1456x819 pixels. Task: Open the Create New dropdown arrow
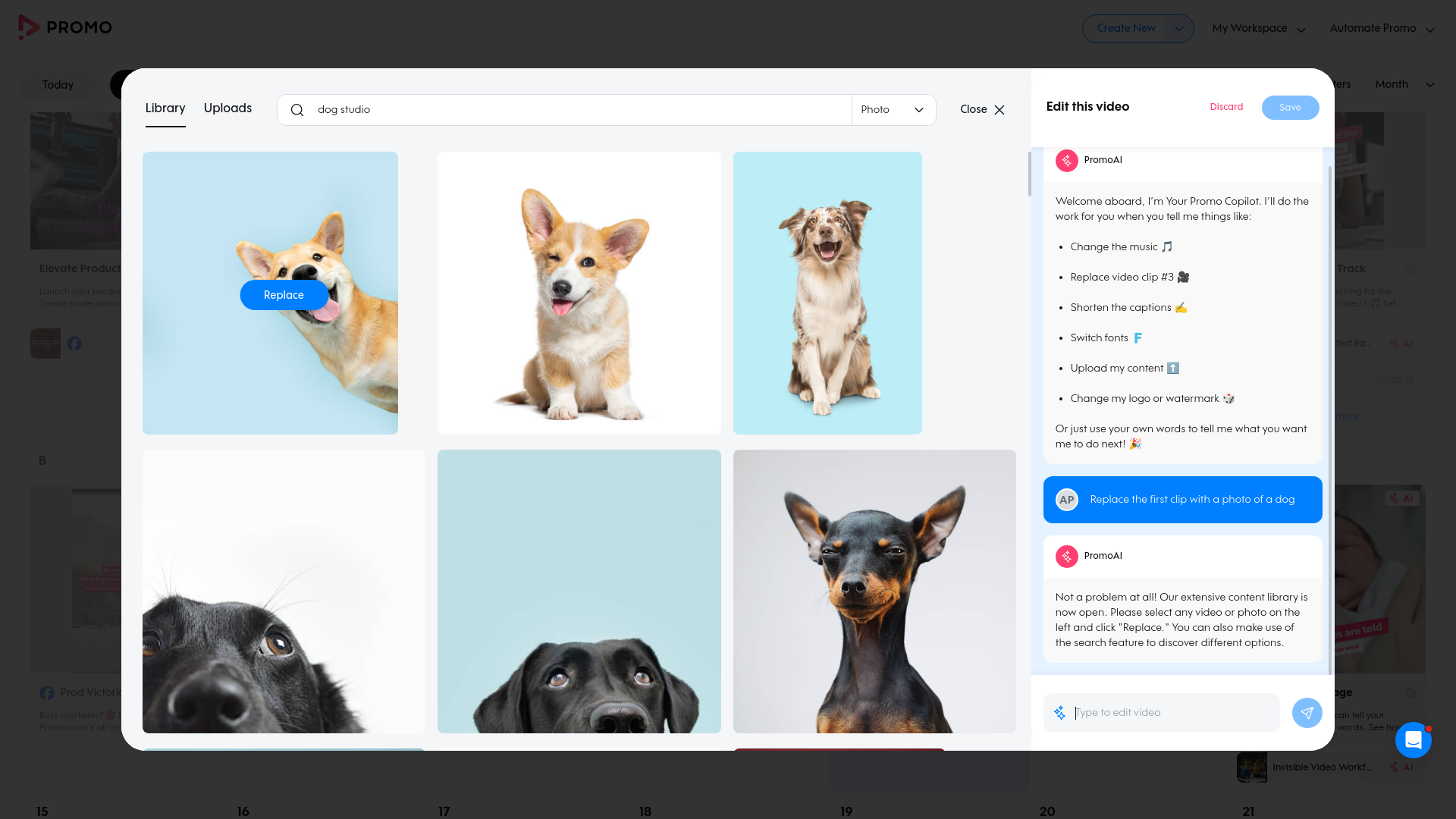point(1178,29)
